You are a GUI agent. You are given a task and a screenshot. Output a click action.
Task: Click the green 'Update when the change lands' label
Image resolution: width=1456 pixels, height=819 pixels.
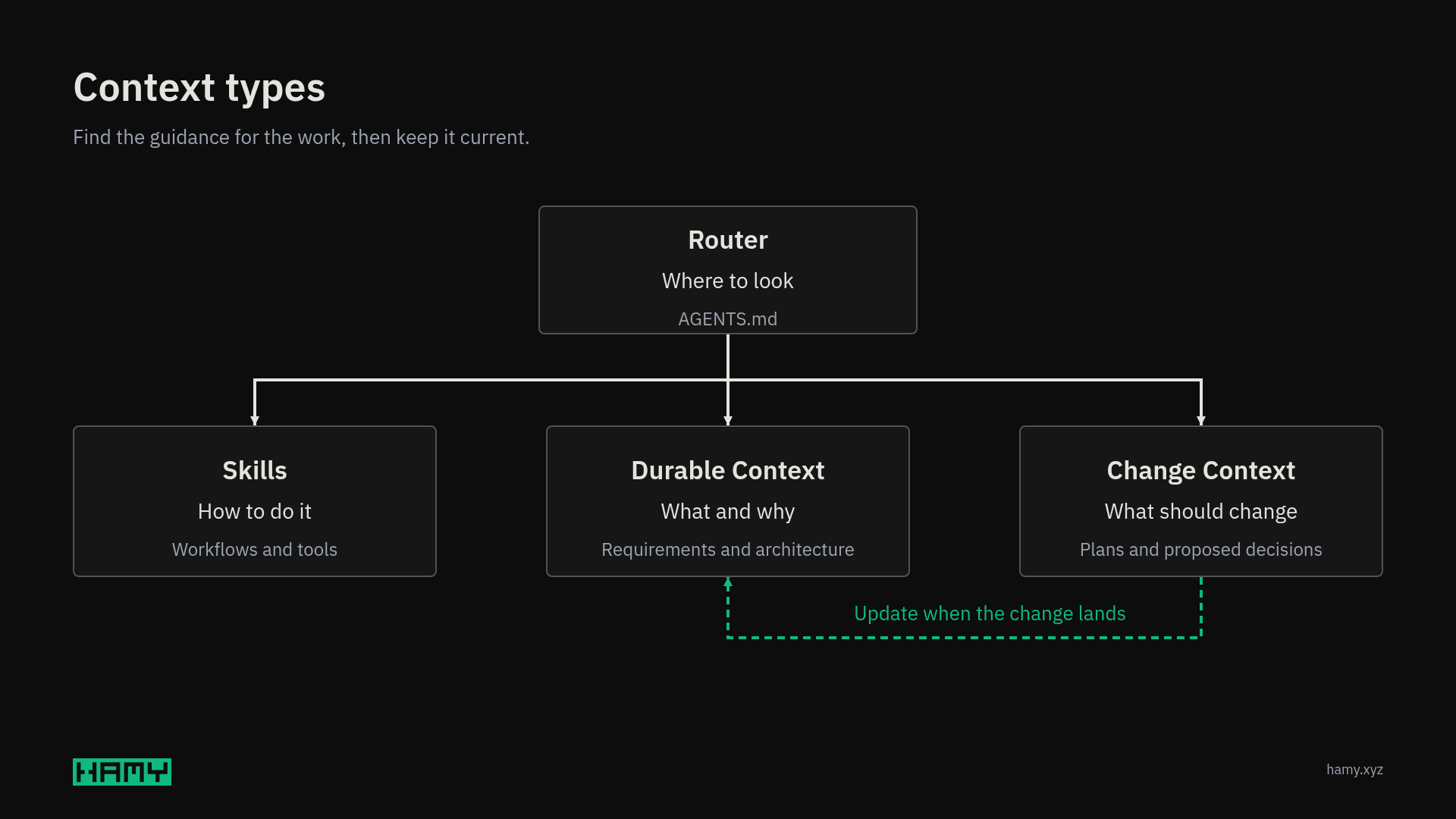(x=990, y=613)
